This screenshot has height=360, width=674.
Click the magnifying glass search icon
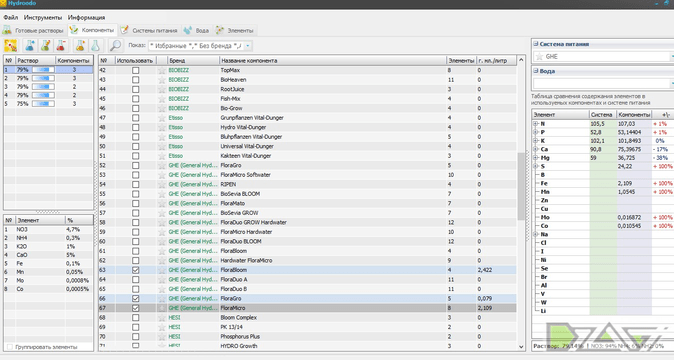[115, 45]
